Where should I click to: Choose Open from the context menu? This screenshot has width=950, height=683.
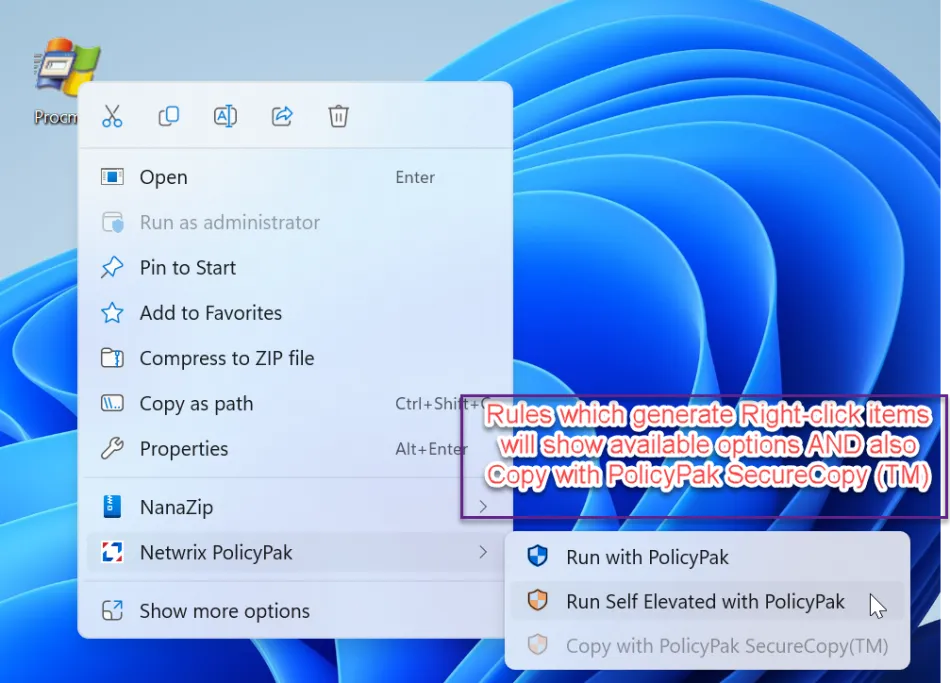point(295,177)
